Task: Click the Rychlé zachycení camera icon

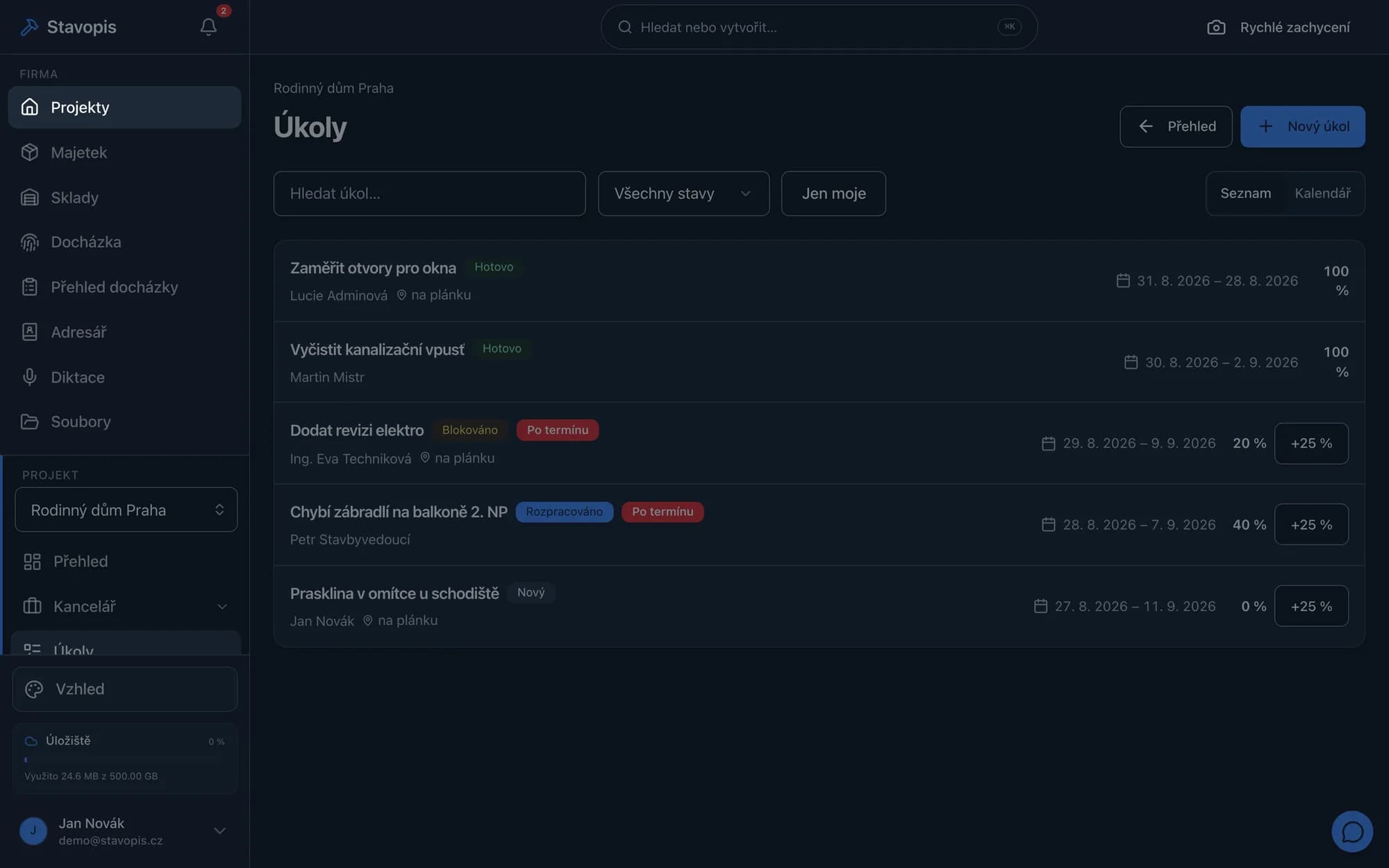Action: 1216,27
